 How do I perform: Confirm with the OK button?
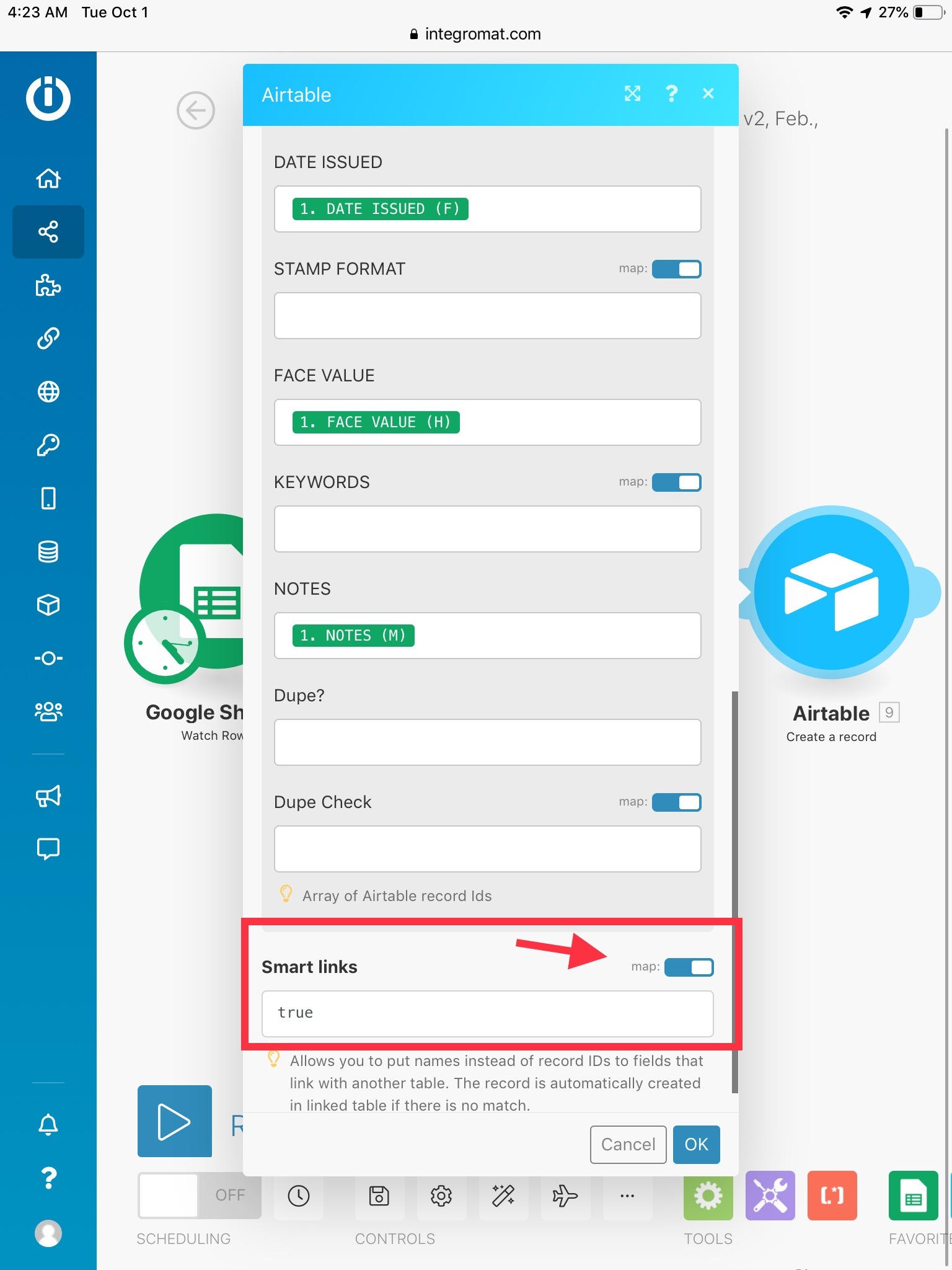(697, 1145)
